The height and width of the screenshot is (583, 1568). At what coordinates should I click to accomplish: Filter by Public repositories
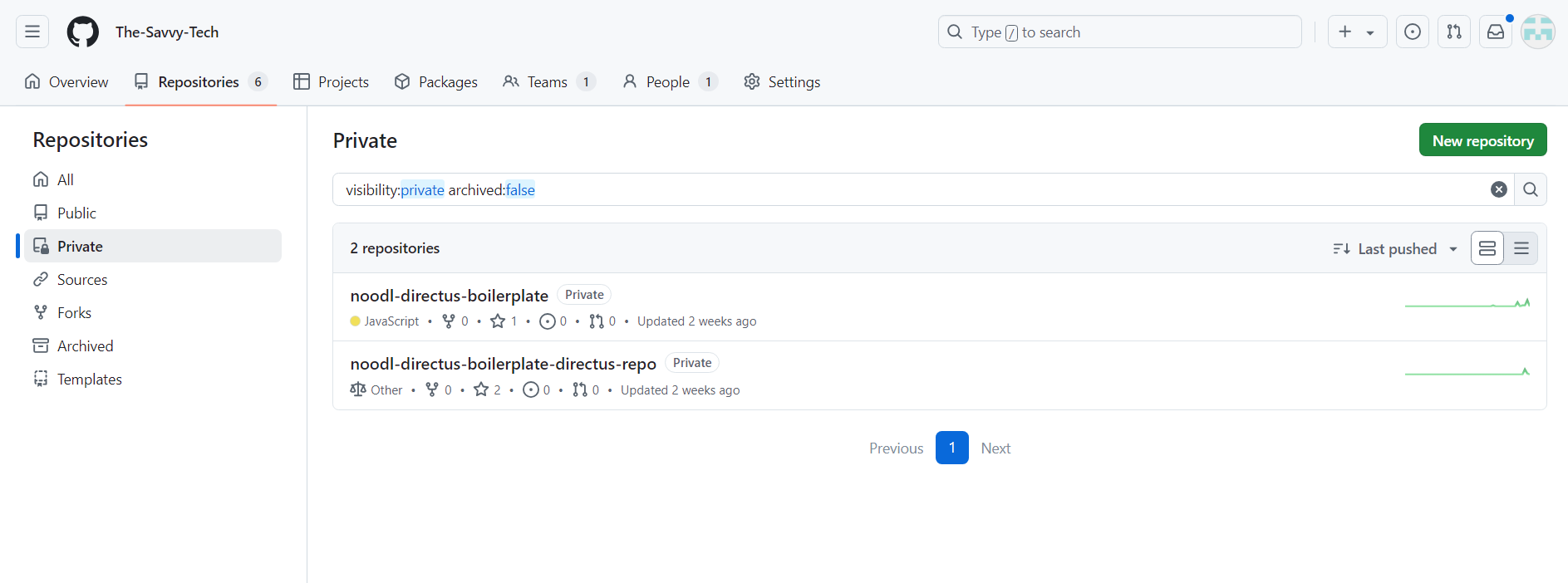coord(153,213)
